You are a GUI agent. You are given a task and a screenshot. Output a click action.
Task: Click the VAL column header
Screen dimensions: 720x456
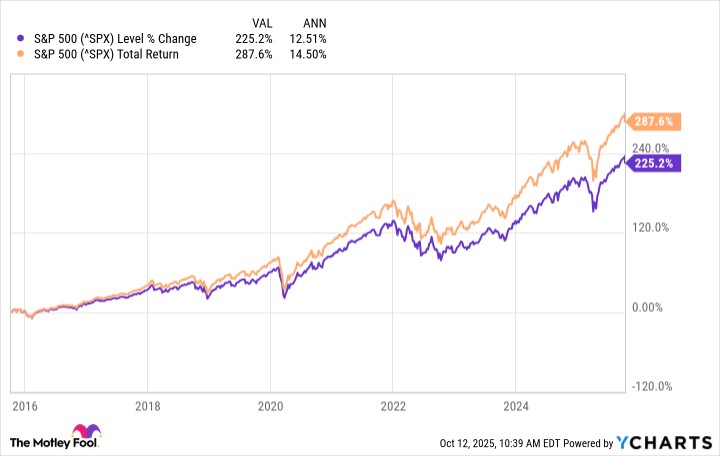[261, 22]
